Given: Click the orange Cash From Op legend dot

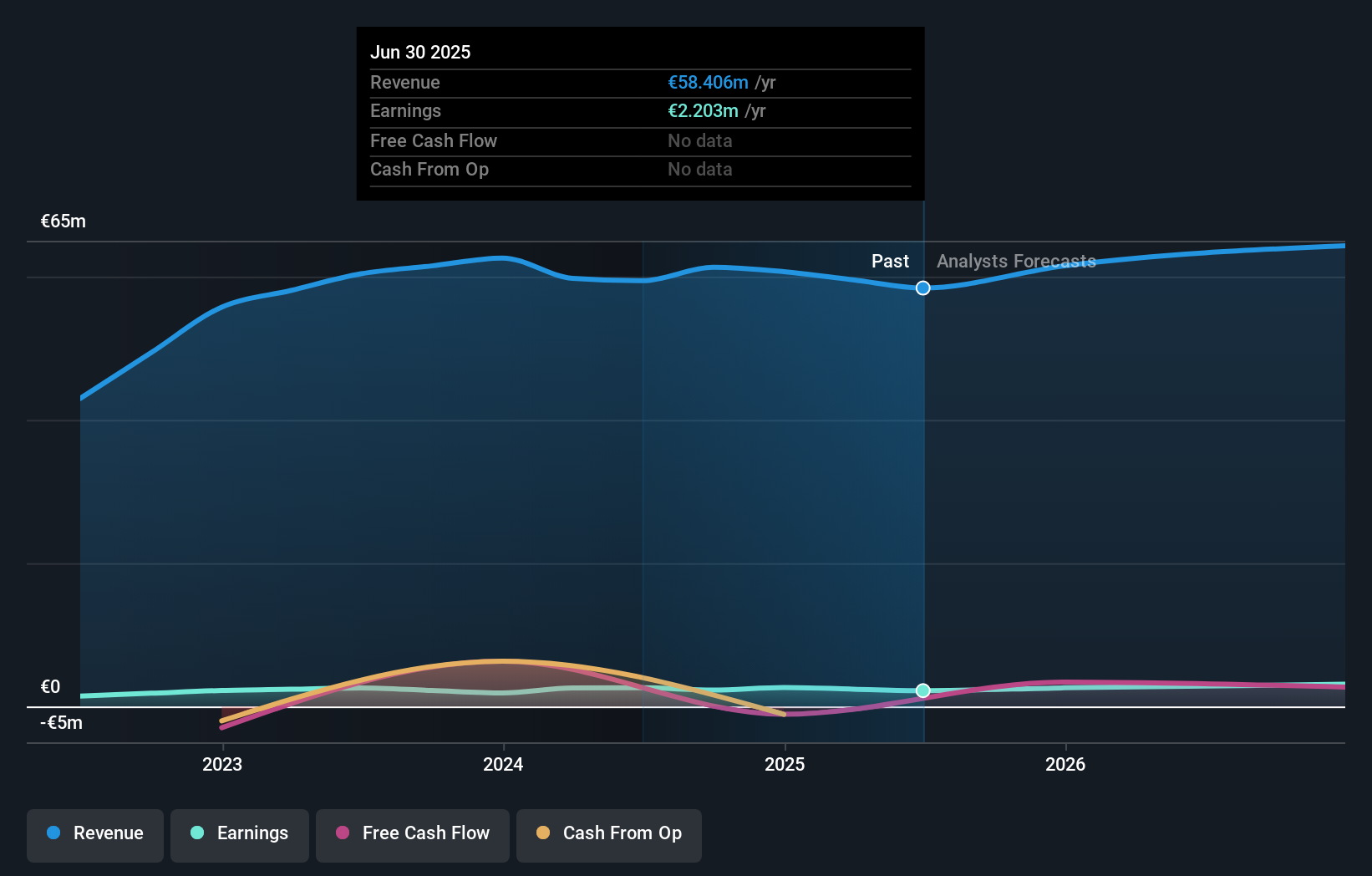Looking at the screenshot, I should click(x=544, y=833).
